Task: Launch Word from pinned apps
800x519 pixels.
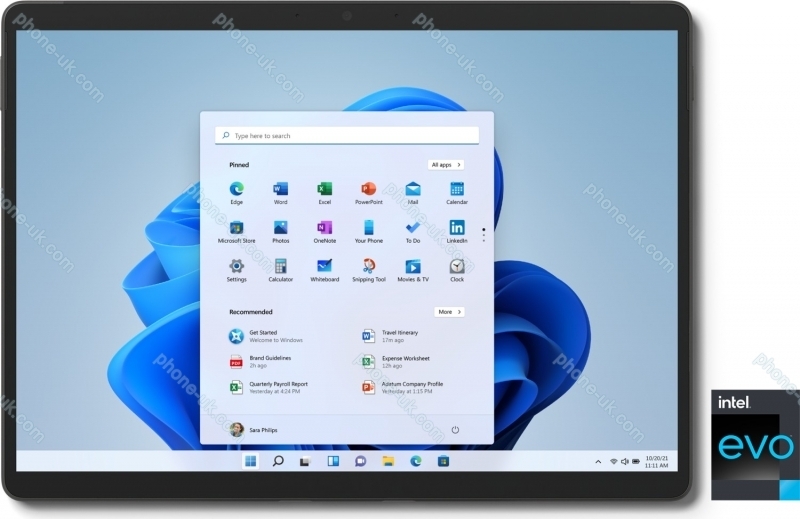Action: pos(281,189)
